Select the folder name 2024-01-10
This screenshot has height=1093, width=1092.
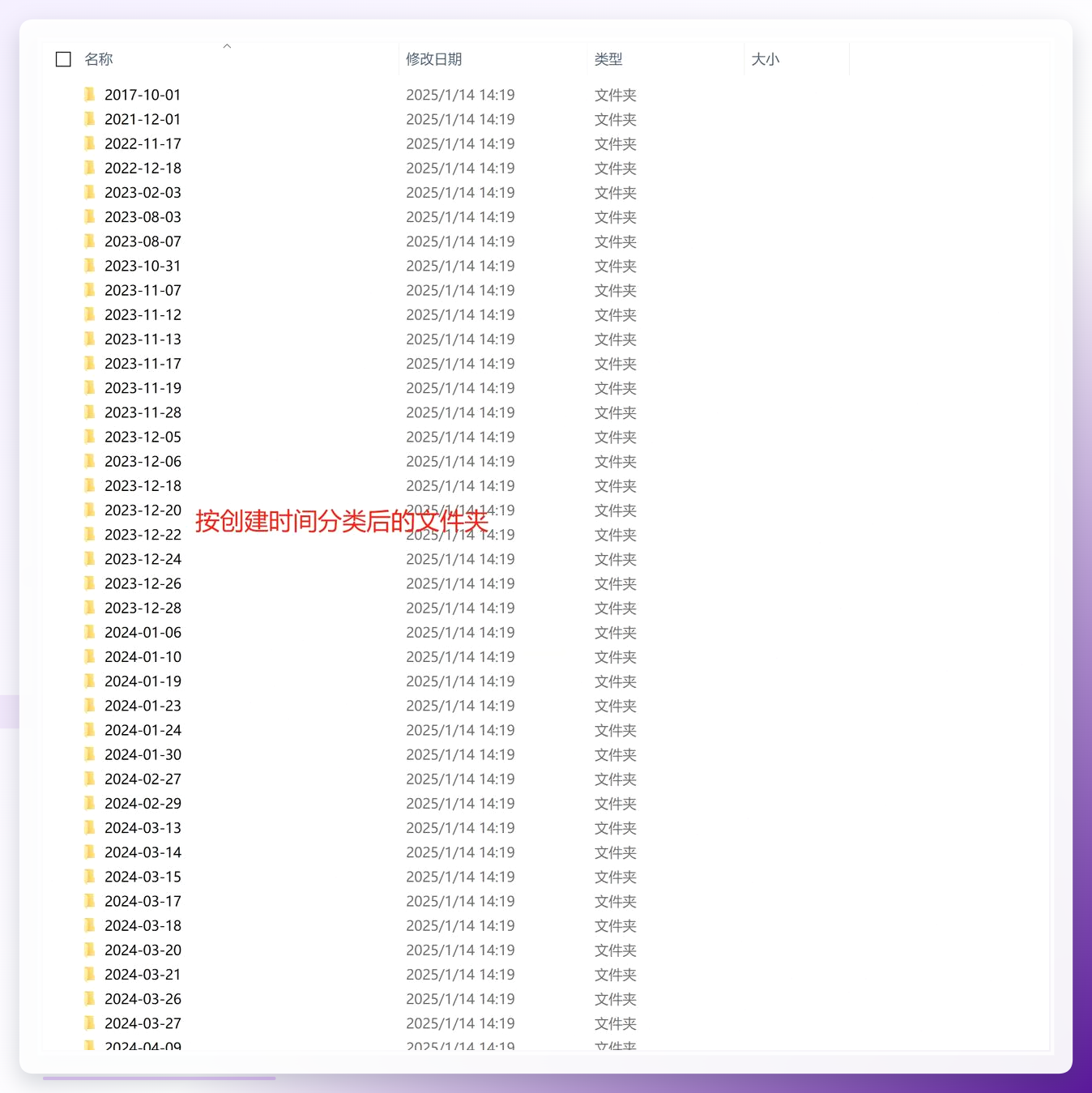(x=143, y=657)
